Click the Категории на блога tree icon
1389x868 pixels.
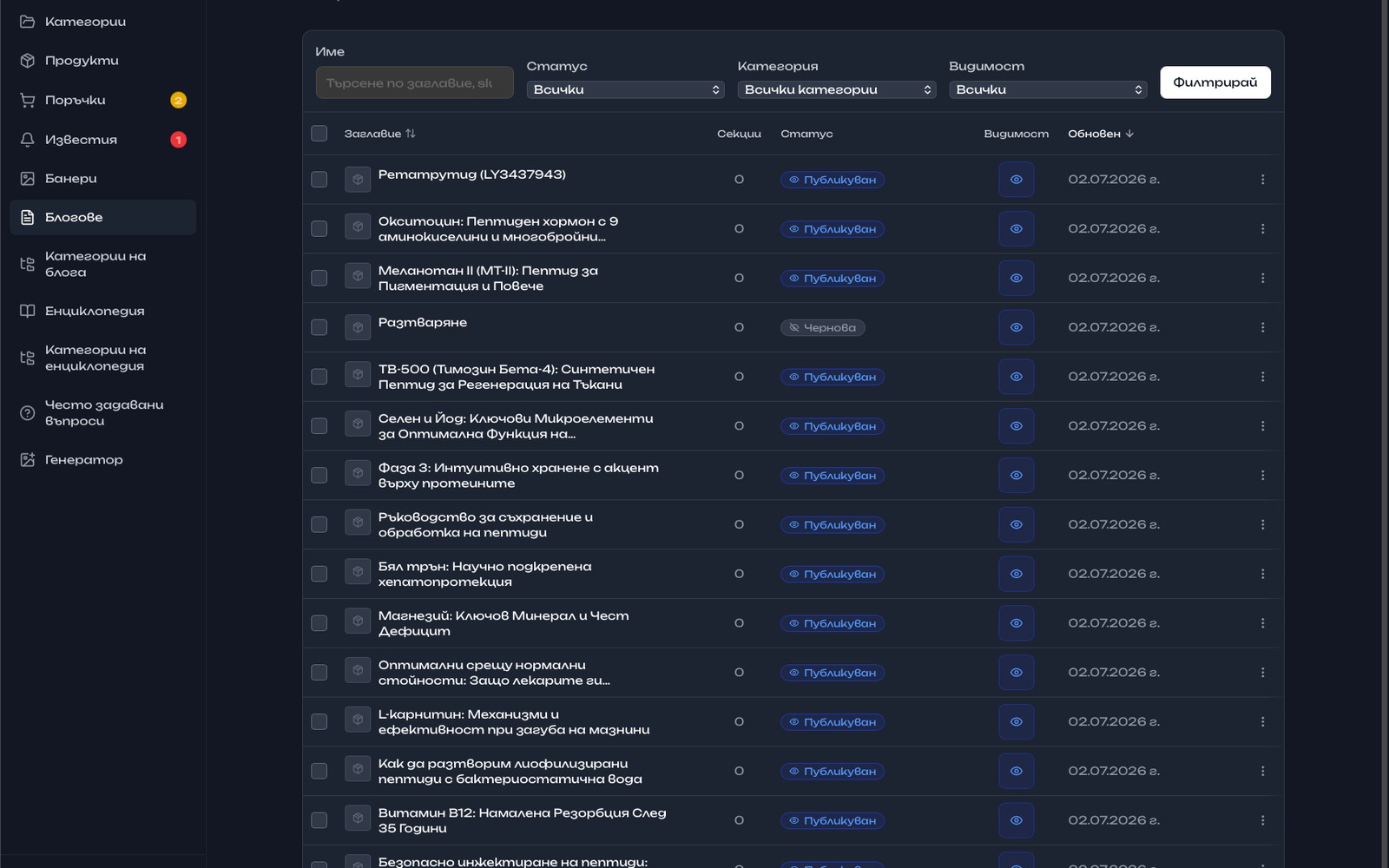(28, 264)
